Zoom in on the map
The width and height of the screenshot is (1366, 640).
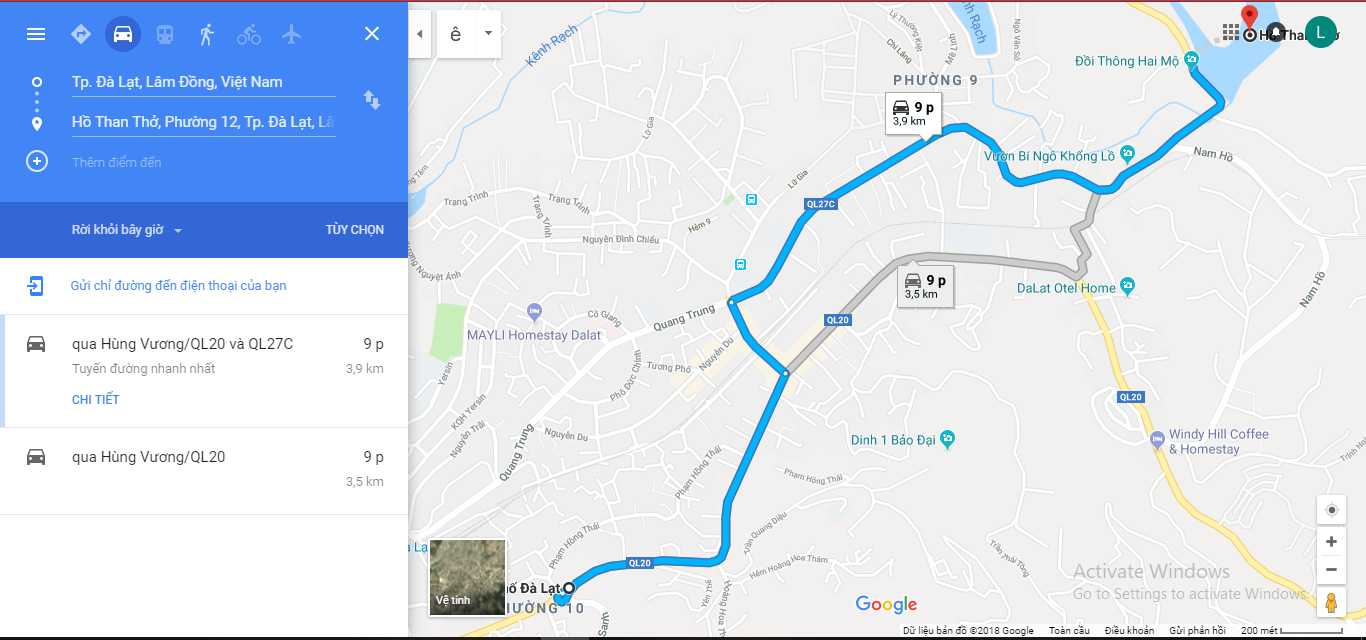(x=1331, y=542)
